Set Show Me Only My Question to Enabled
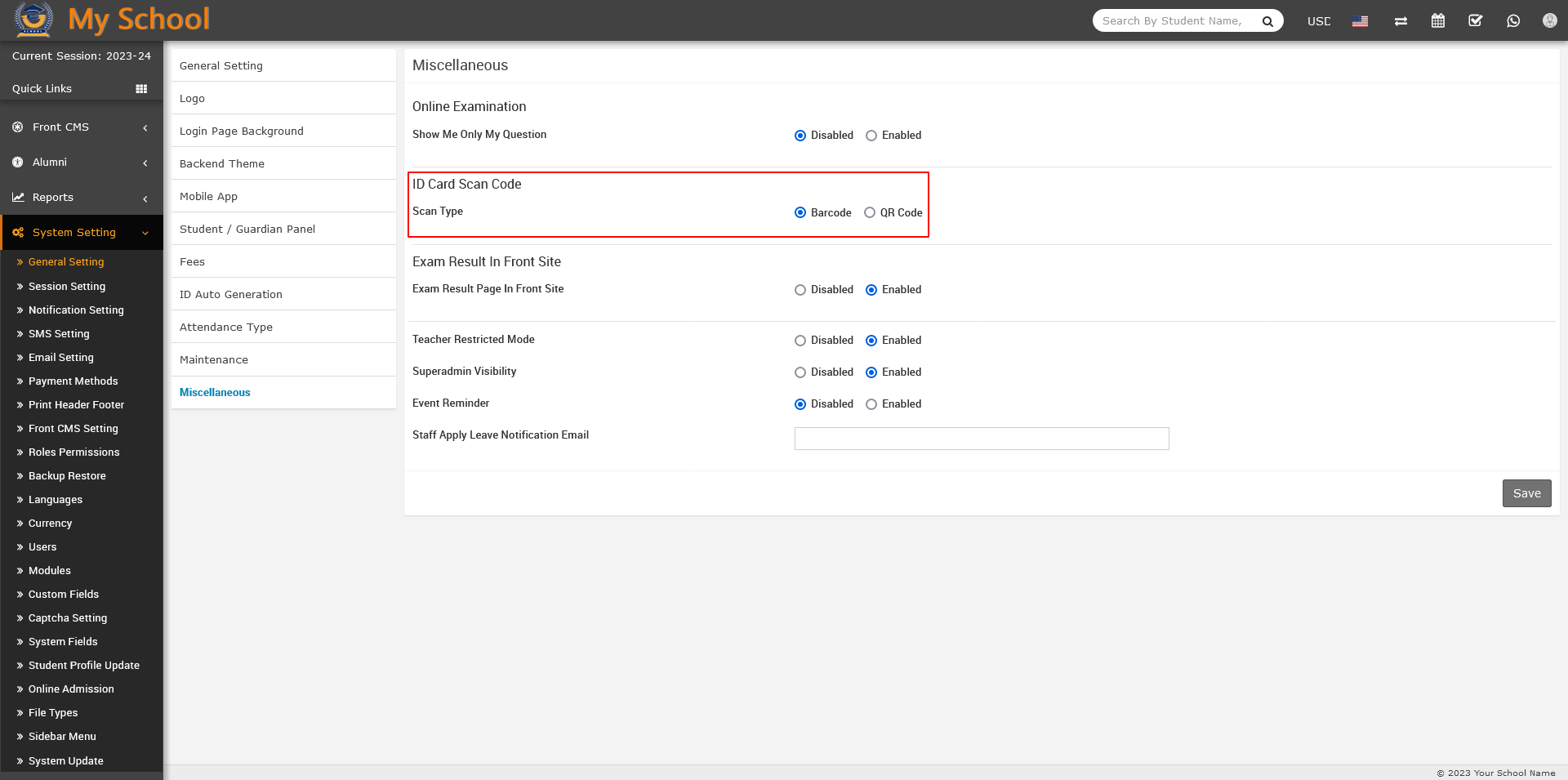 tap(871, 136)
